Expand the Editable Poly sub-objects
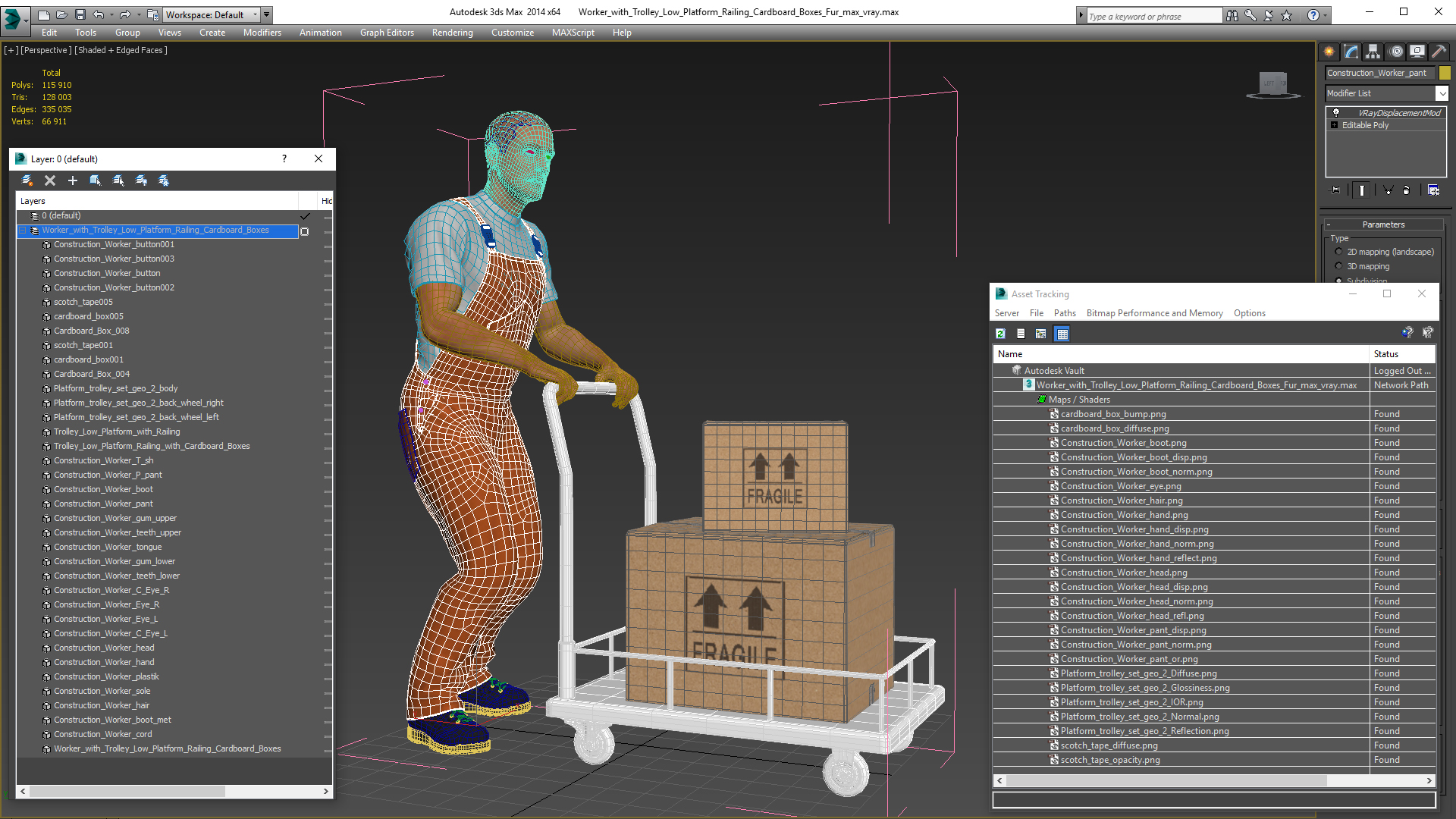1456x819 pixels. click(x=1334, y=125)
